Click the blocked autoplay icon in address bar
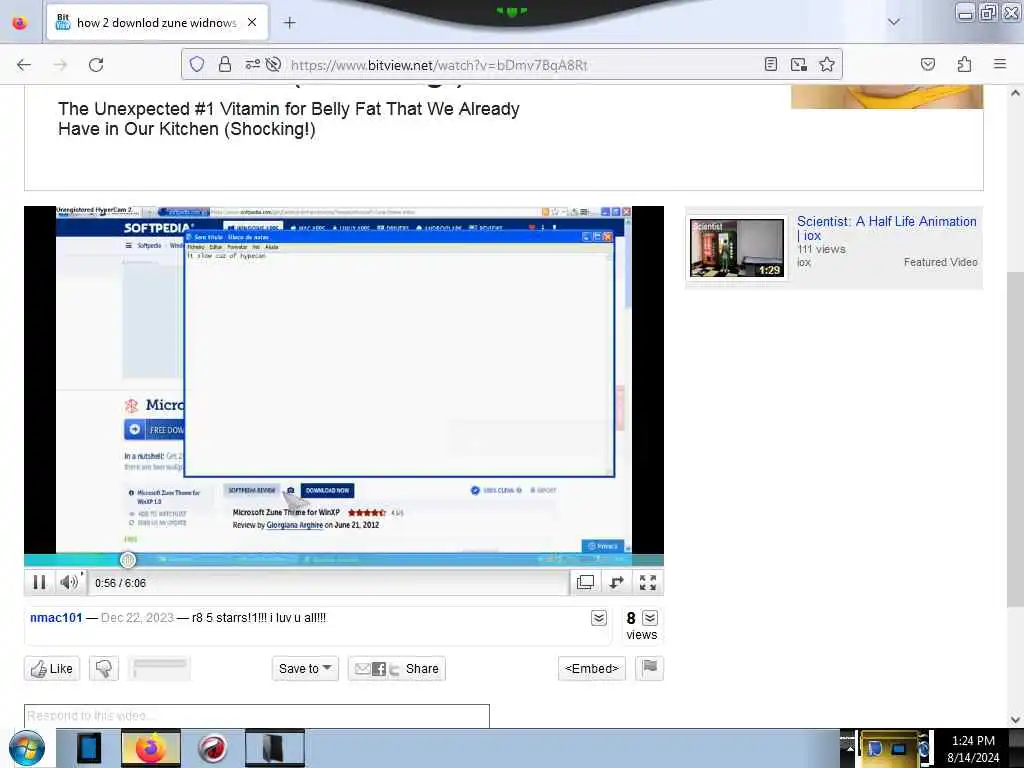This screenshot has height=768, width=1024. (274, 64)
